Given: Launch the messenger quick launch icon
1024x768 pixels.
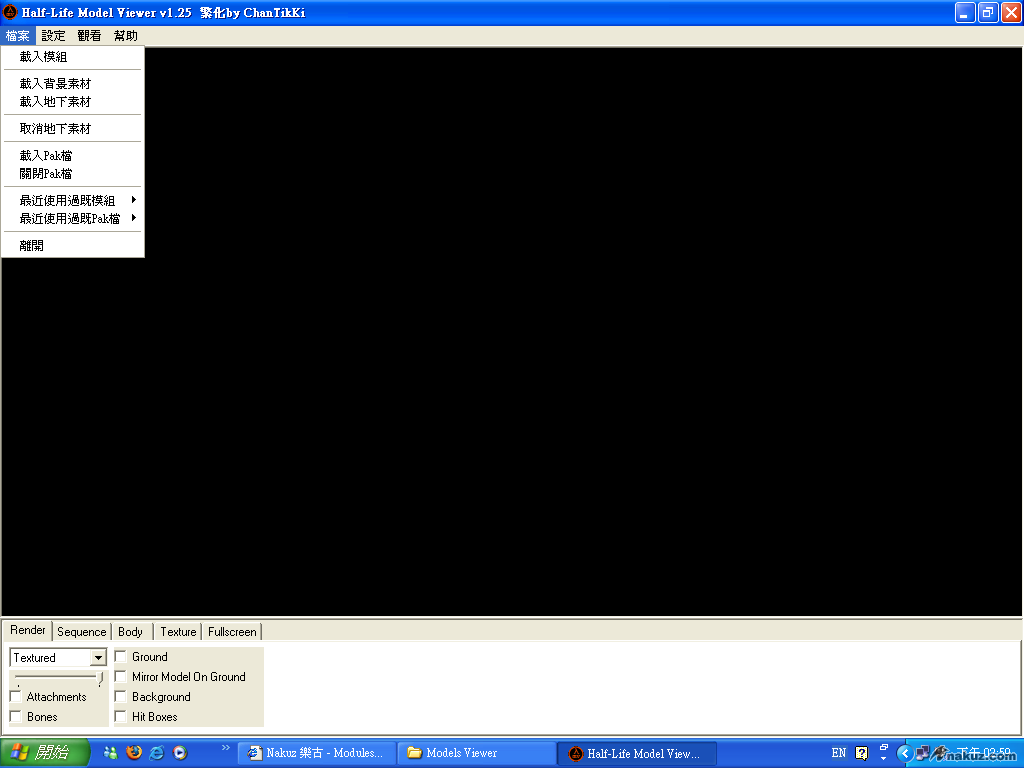Looking at the screenshot, I should click(x=111, y=753).
